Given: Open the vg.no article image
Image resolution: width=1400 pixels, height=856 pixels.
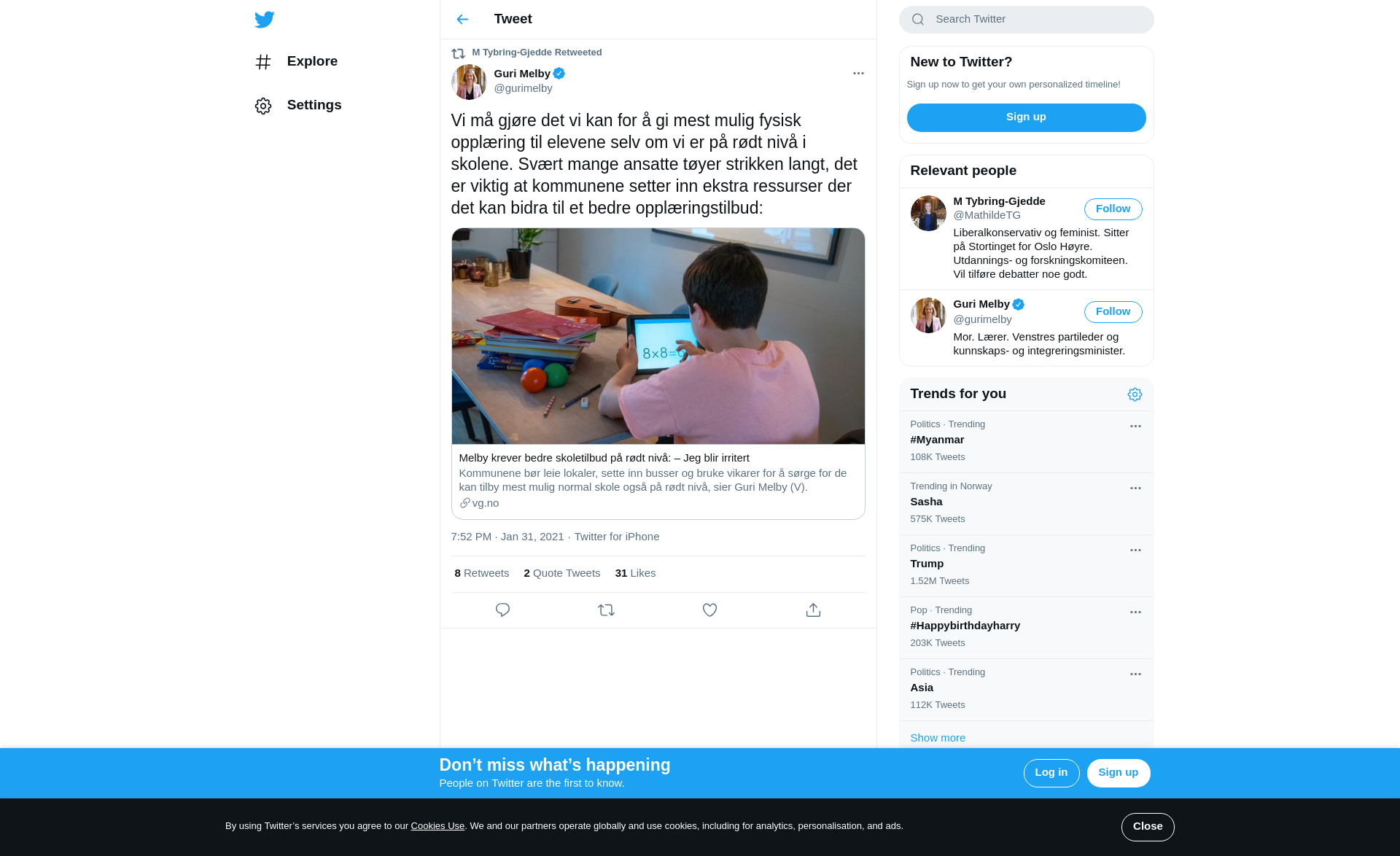Looking at the screenshot, I should tap(658, 336).
